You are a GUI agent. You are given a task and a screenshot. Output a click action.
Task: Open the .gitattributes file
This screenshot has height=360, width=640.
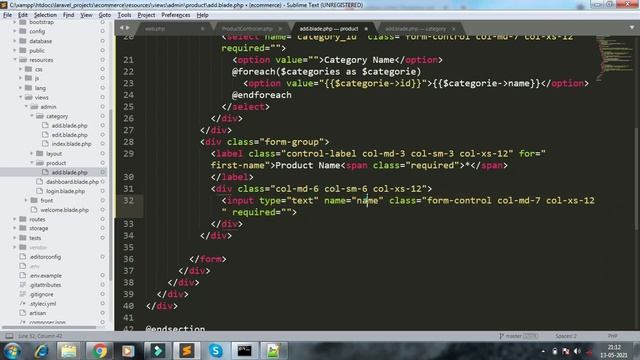45,285
